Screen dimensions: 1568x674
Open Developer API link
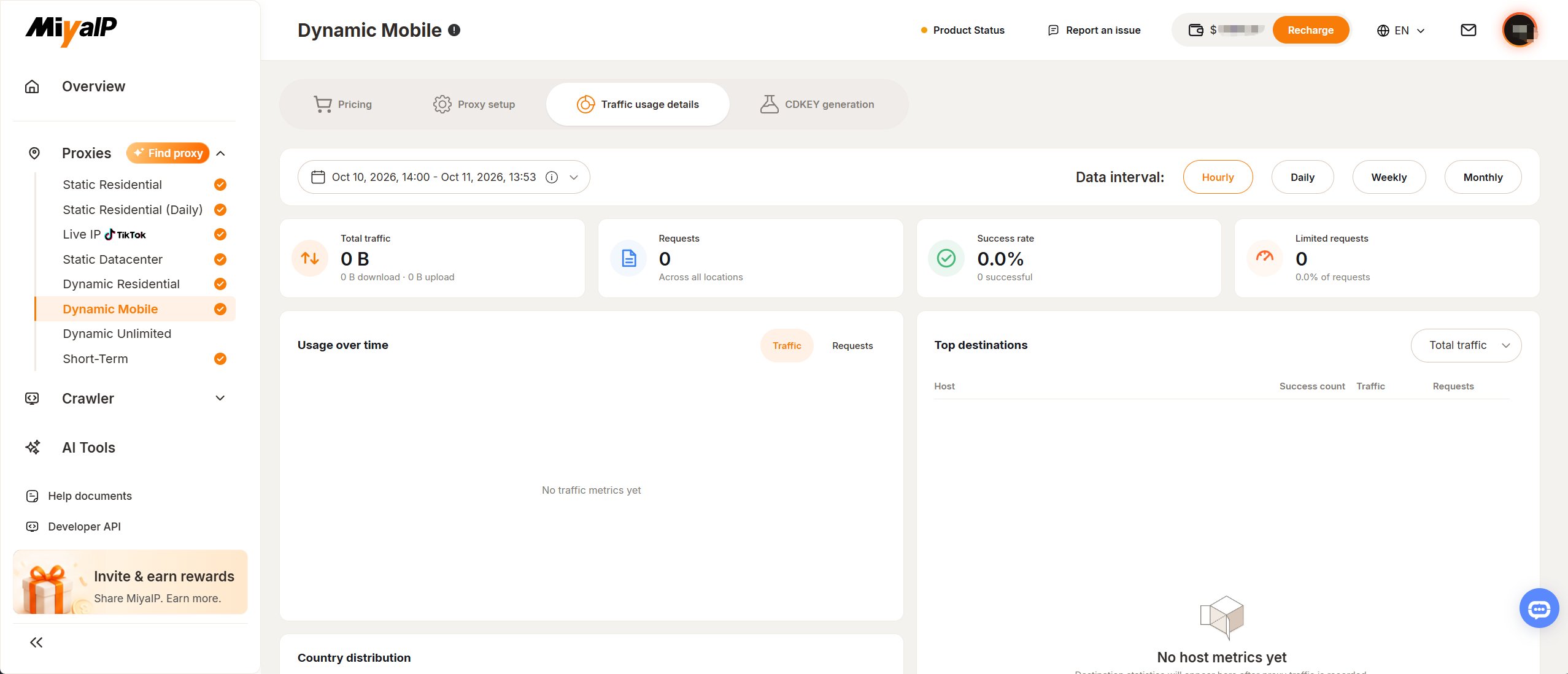[x=74, y=527]
